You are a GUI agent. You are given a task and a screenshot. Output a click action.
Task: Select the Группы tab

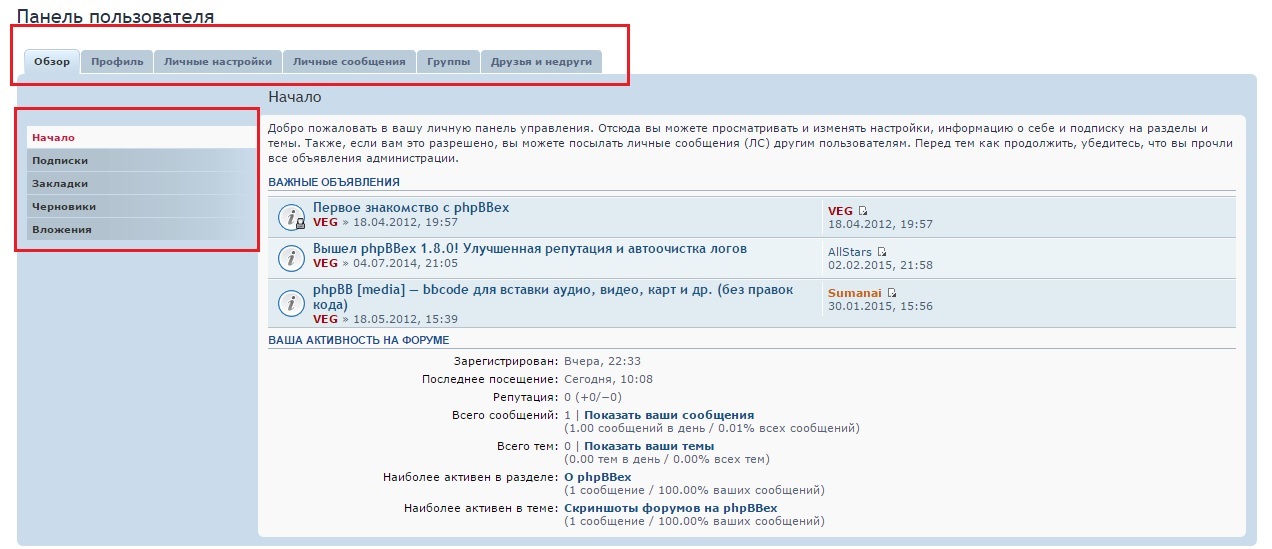pos(448,62)
